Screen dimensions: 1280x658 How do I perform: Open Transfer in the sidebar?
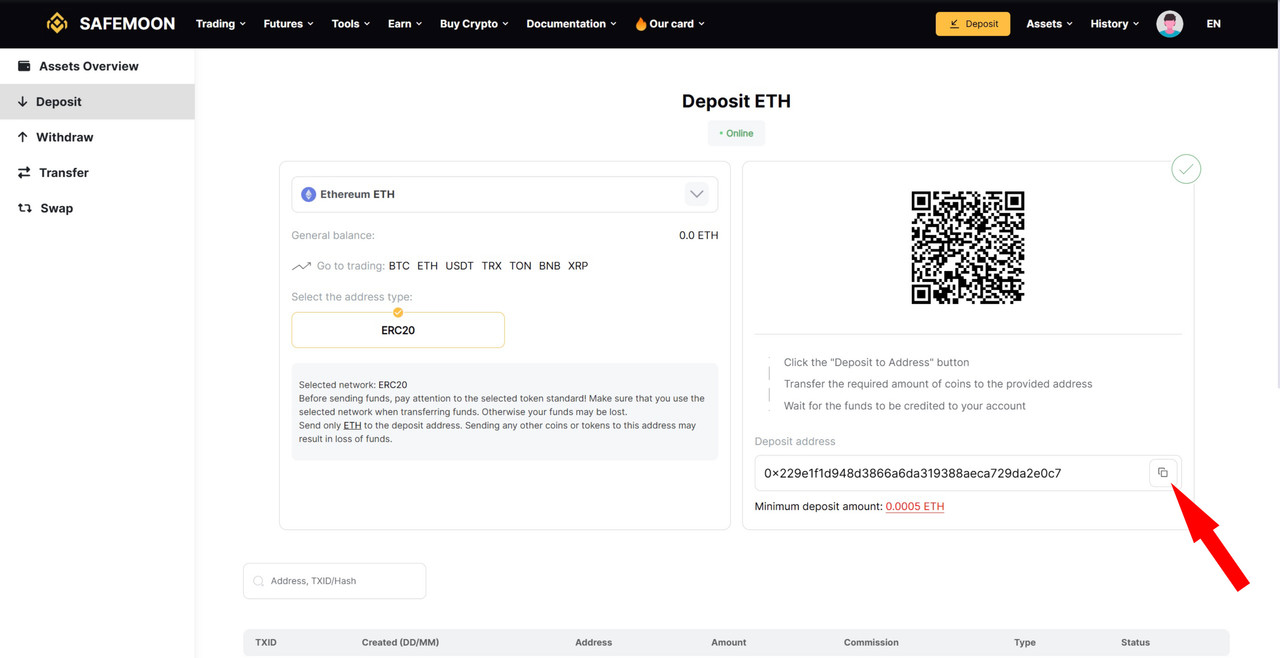click(97, 173)
